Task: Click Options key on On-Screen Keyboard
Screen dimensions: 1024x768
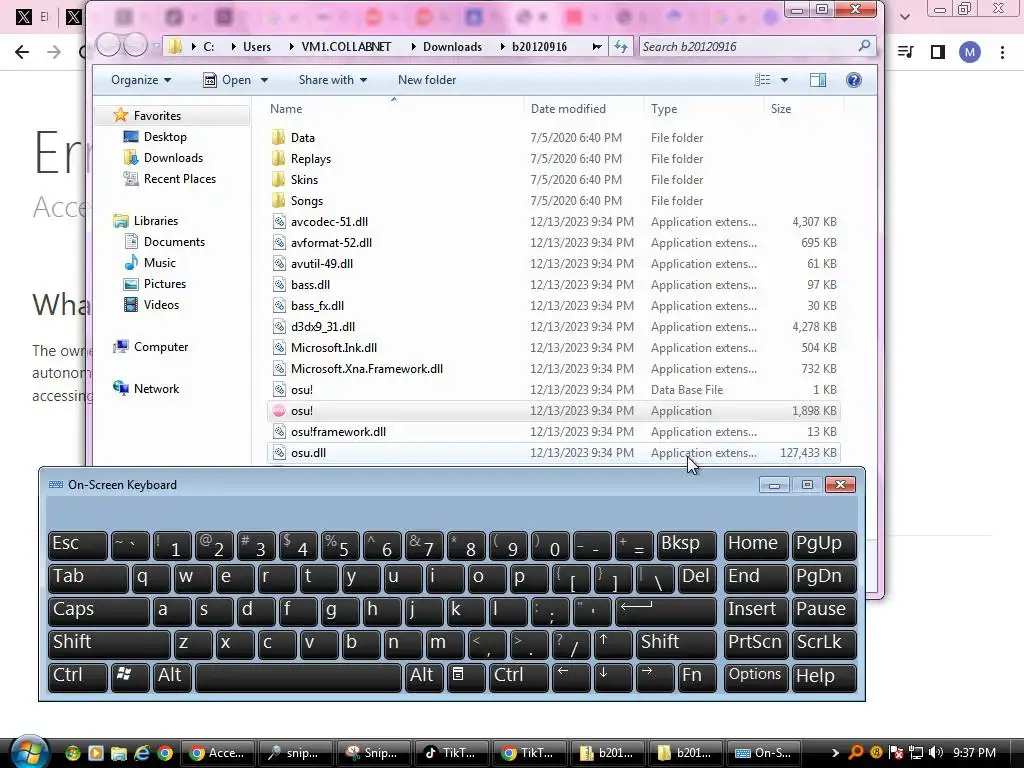Action: (756, 677)
